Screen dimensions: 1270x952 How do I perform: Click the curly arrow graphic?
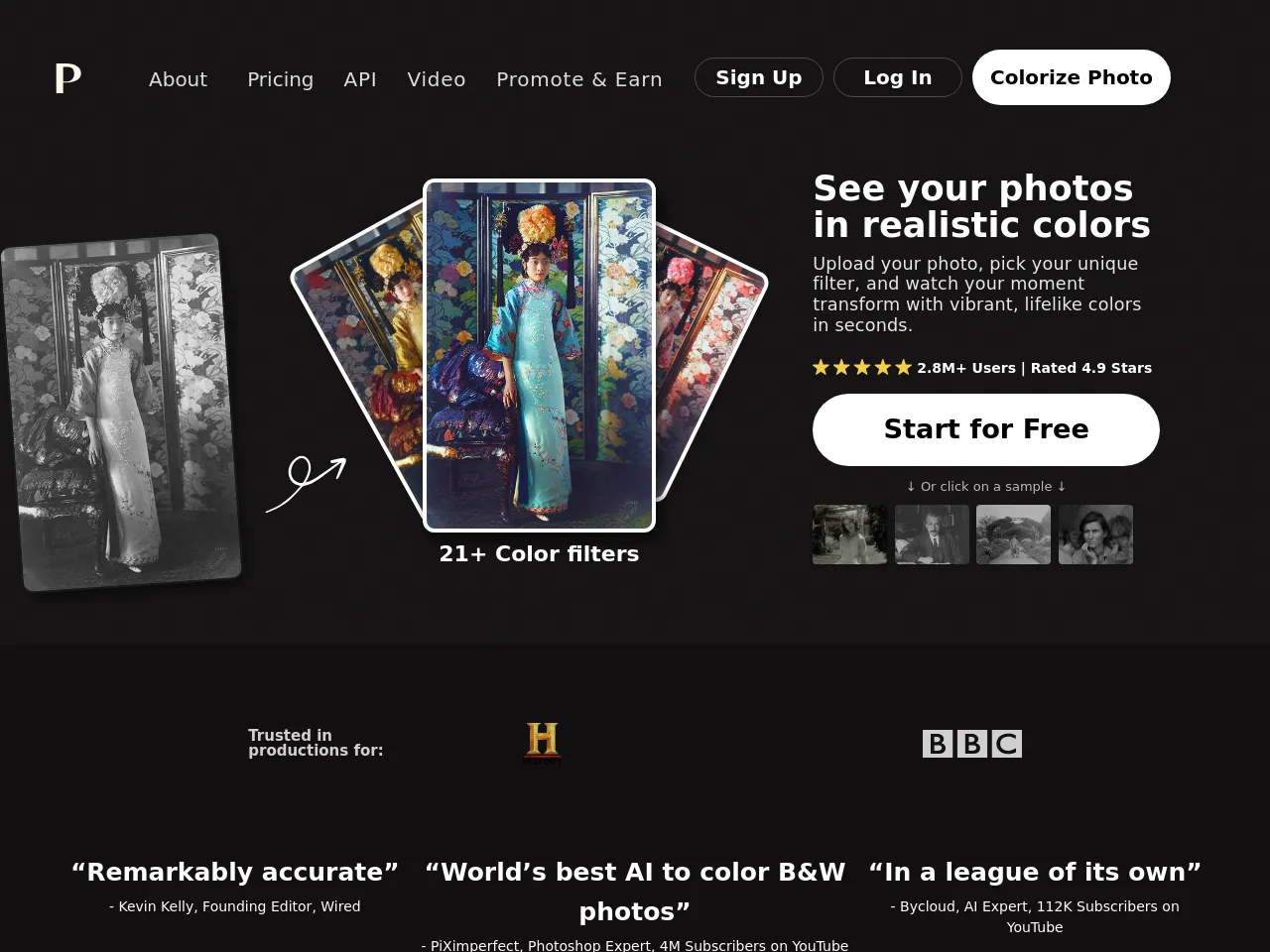(306, 484)
